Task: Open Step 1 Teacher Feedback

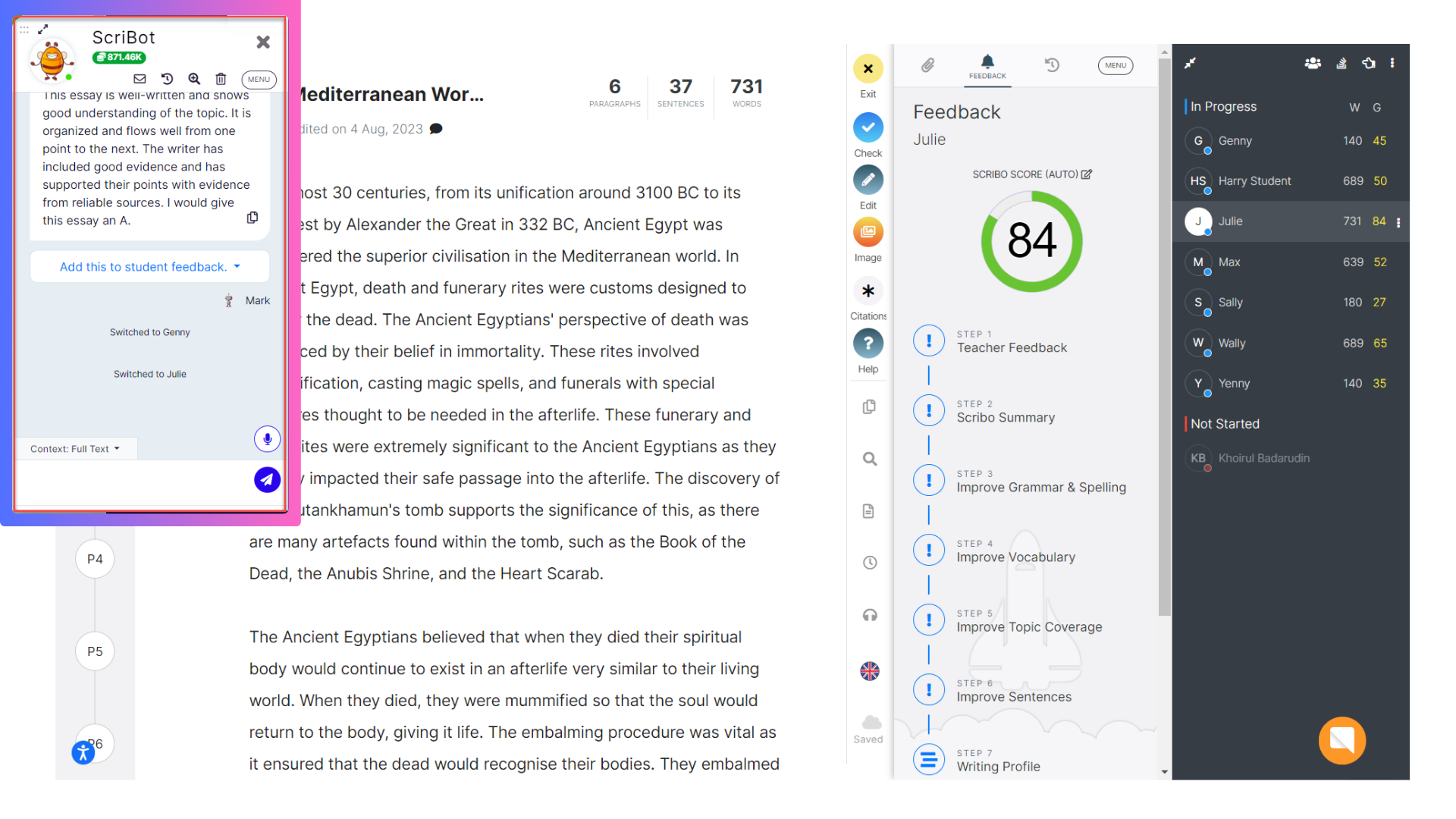Action: click(x=1011, y=342)
